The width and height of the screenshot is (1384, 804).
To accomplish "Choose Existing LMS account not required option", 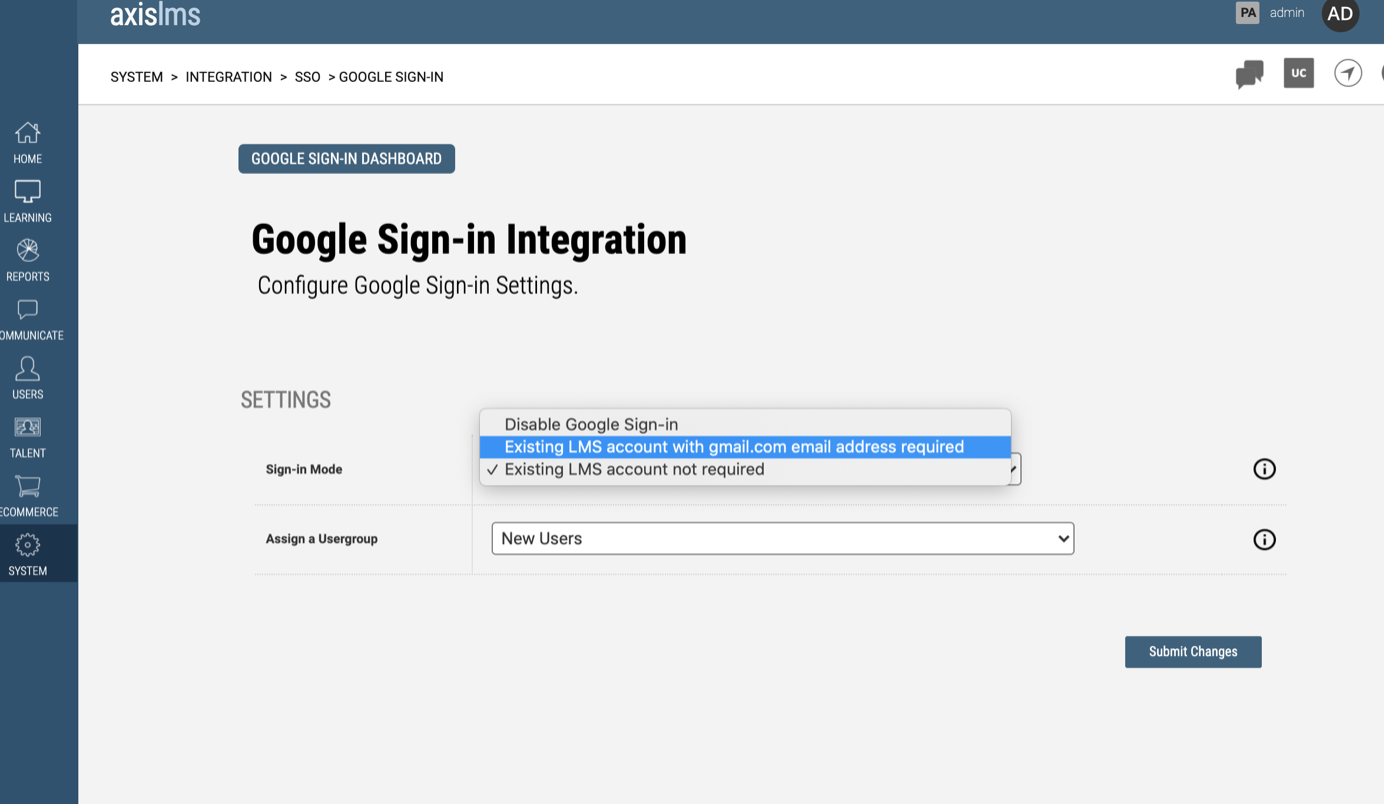I will click(x=745, y=469).
